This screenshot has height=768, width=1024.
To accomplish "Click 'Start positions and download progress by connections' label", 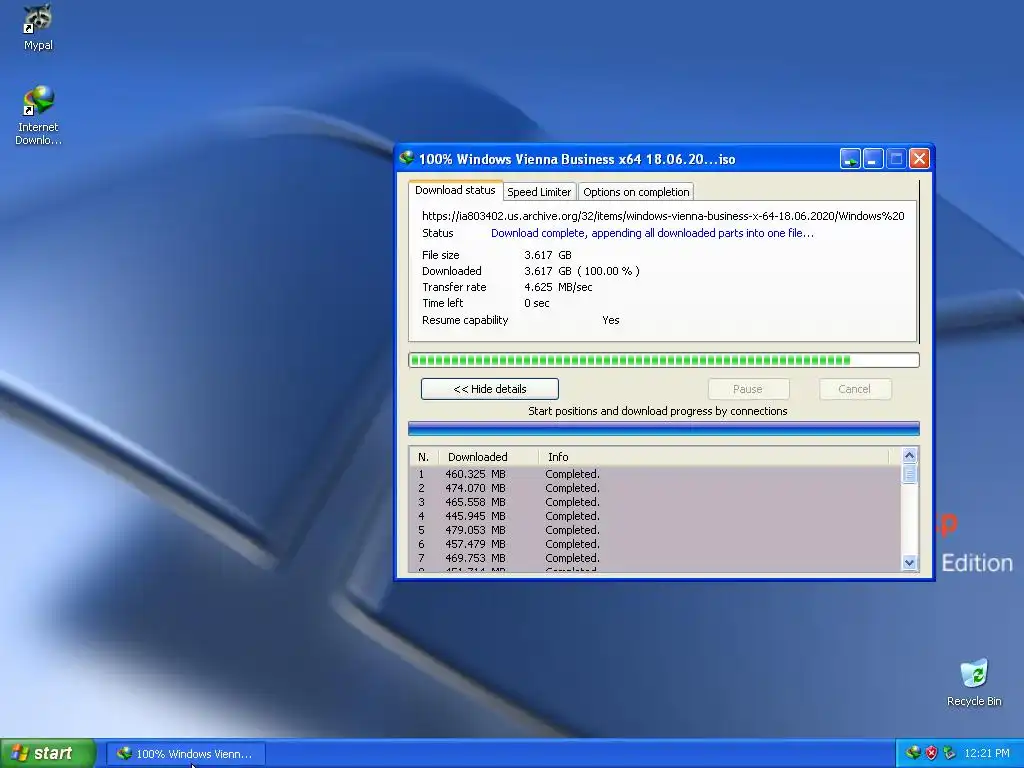I will click(658, 411).
